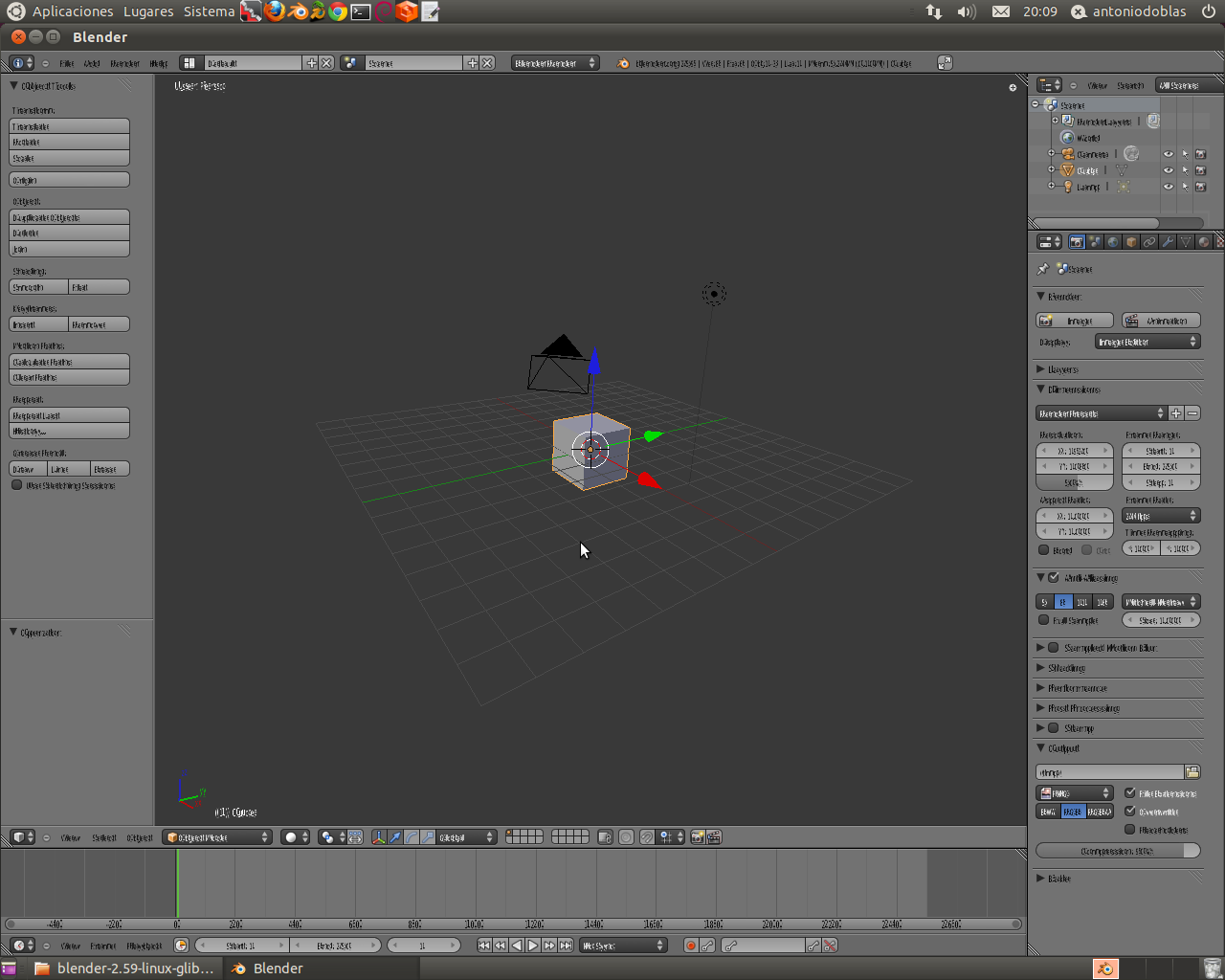Click the Object Constraints chain icon
Image resolution: width=1225 pixels, height=980 pixels.
pyautogui.click(x=1149, y=242)
